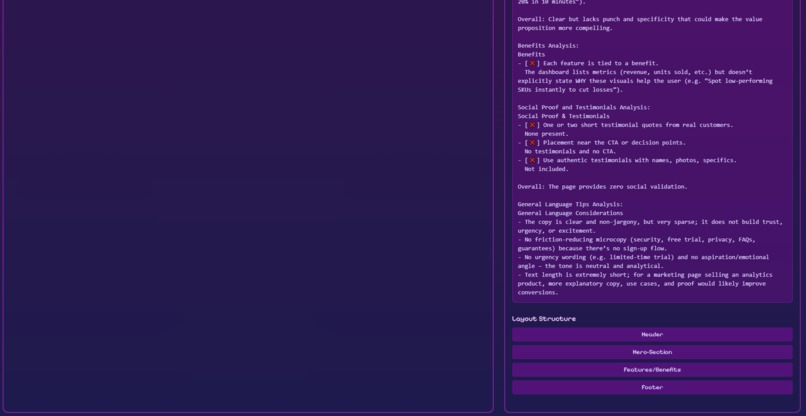
Task: Click the X mark beside 'Each feature is tied to a benefit'
Action: click(x=532, y=63)
